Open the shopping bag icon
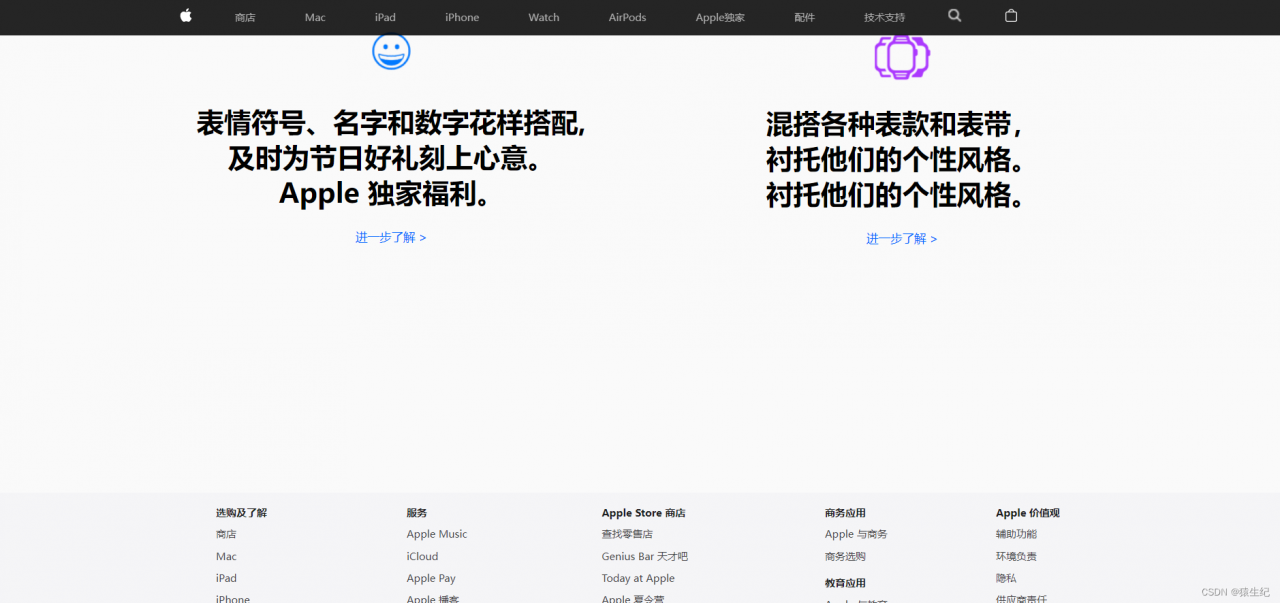The height and width of the screenshot is (603, 1280). click(1010, 16)
